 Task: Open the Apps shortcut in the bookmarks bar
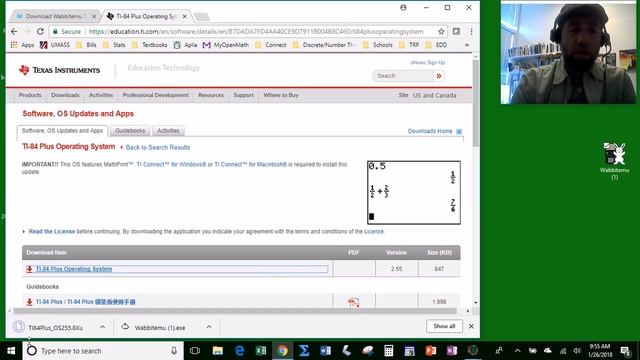pyautogui.click(x=22, y=45)
